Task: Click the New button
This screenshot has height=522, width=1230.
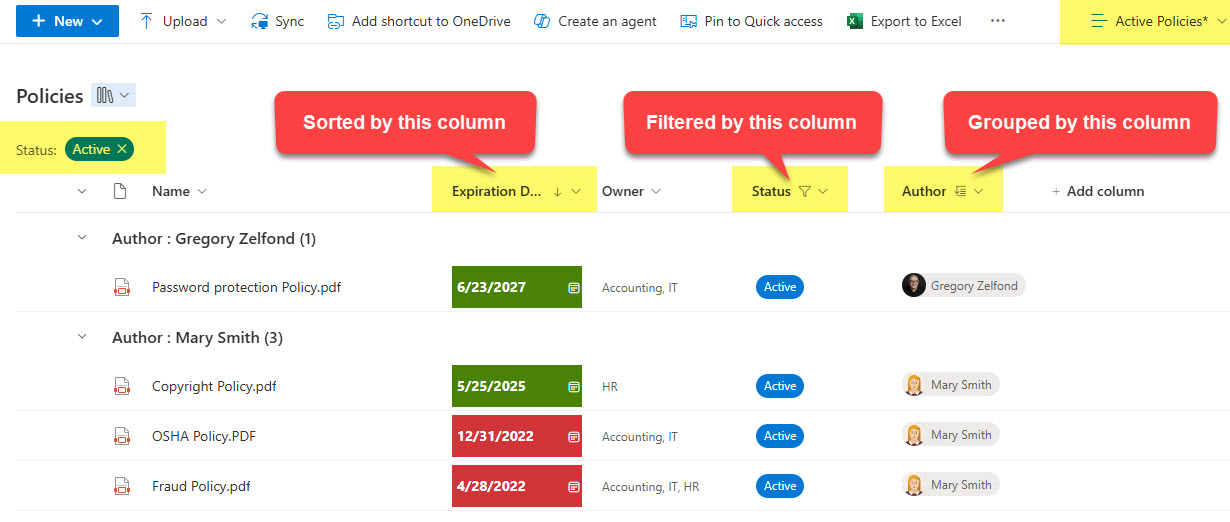Action: (x=67, y=21)
